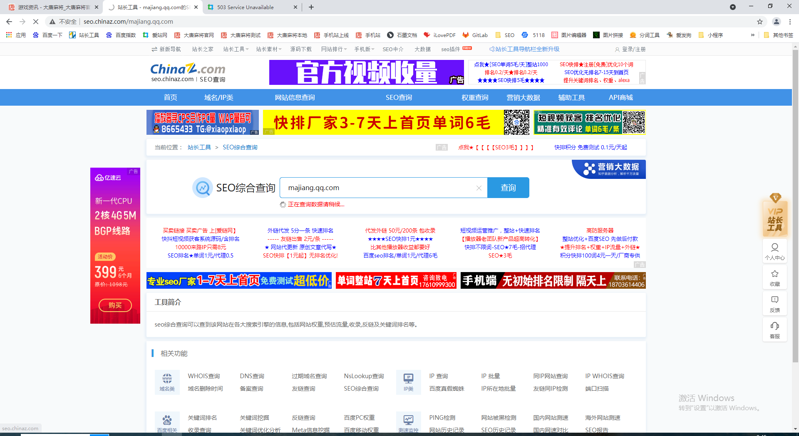Open the 官方视频收量 purple banner ad
The width and height of the screenshot is (799, 436).
[x=366, y=72]
